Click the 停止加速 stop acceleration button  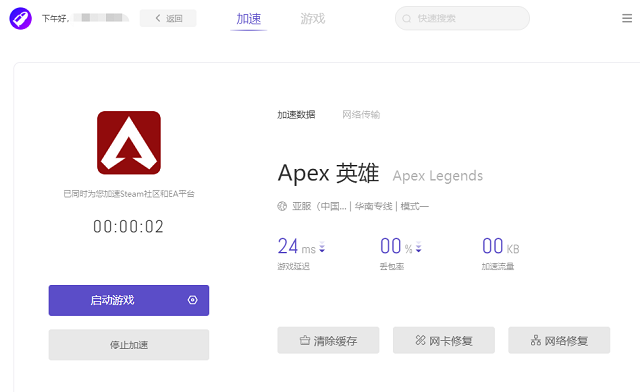click(x=129, y=345)
